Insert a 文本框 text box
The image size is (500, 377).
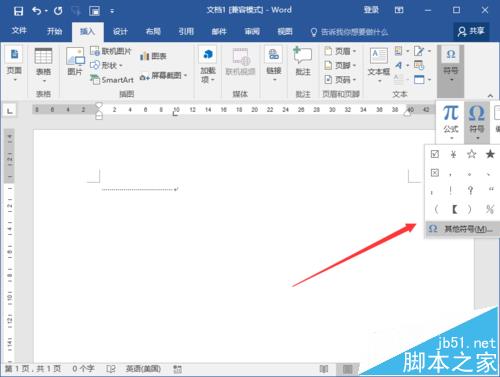tap(379, 65)
